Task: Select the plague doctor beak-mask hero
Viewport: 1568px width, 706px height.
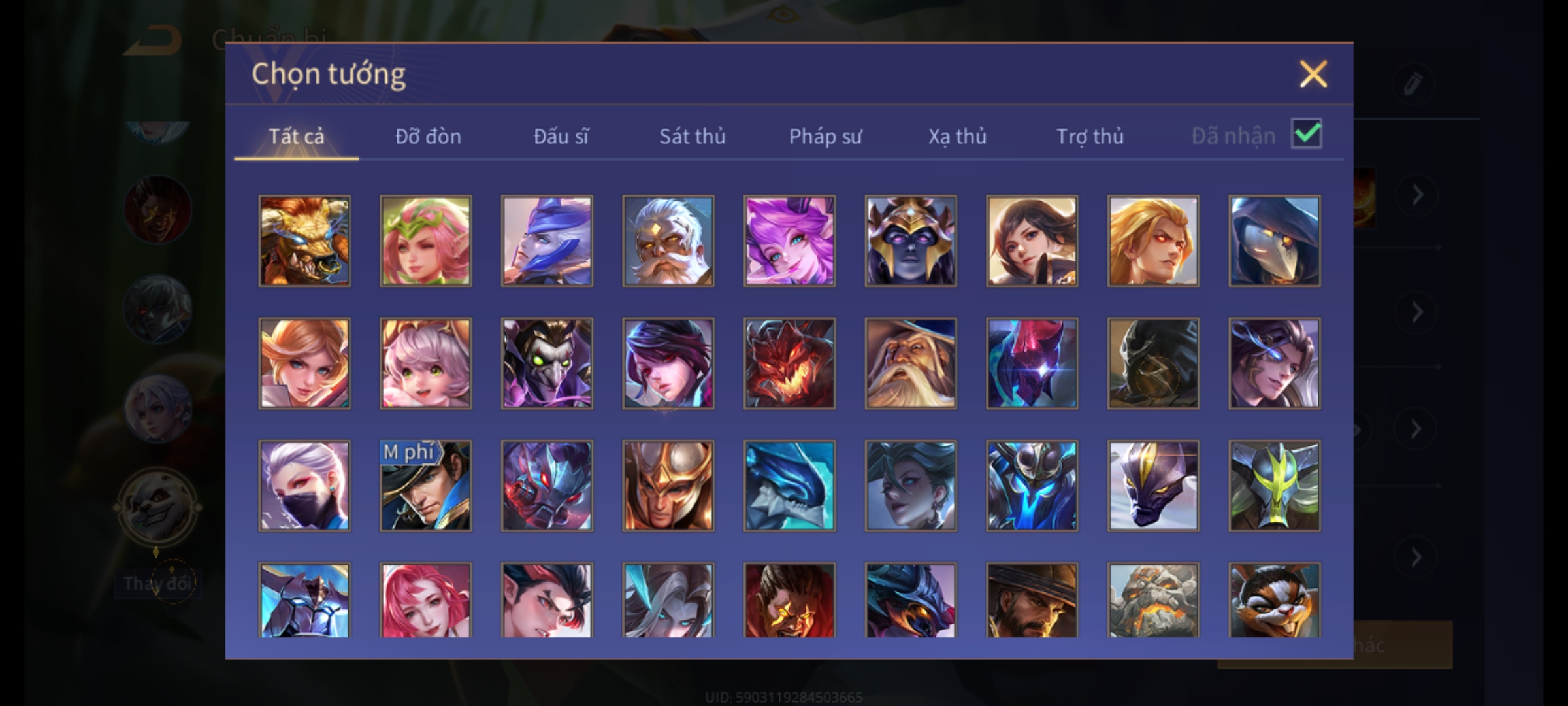Action: 1274,241
